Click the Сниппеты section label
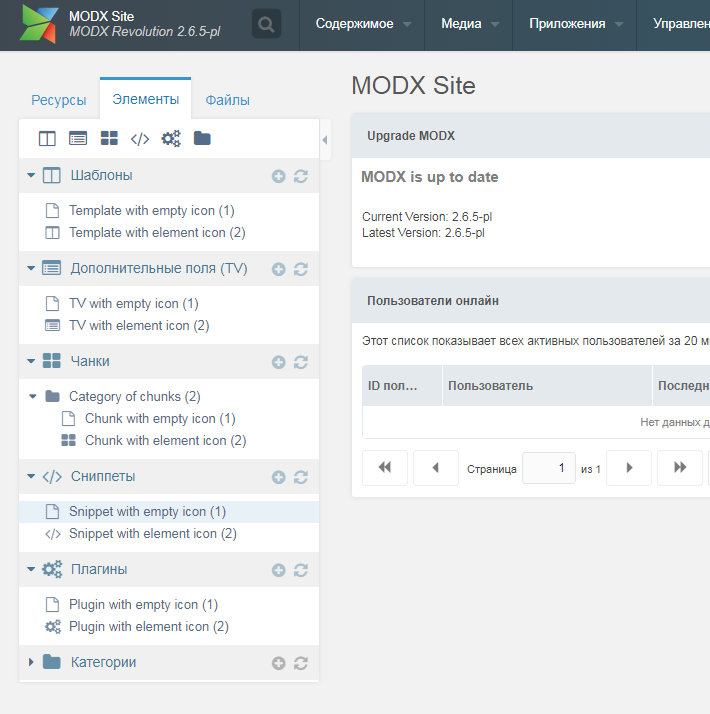This screenshot has height=714, width=710. point(103,476)
